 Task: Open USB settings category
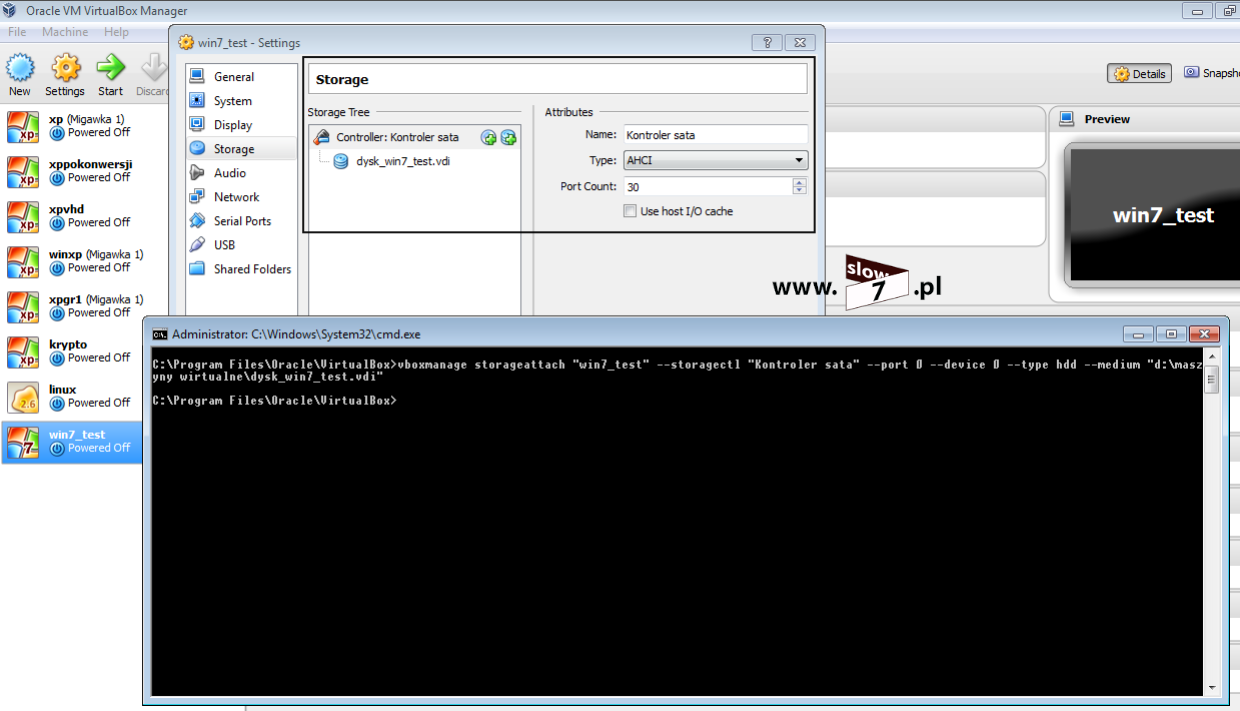(x=241, y=245)
